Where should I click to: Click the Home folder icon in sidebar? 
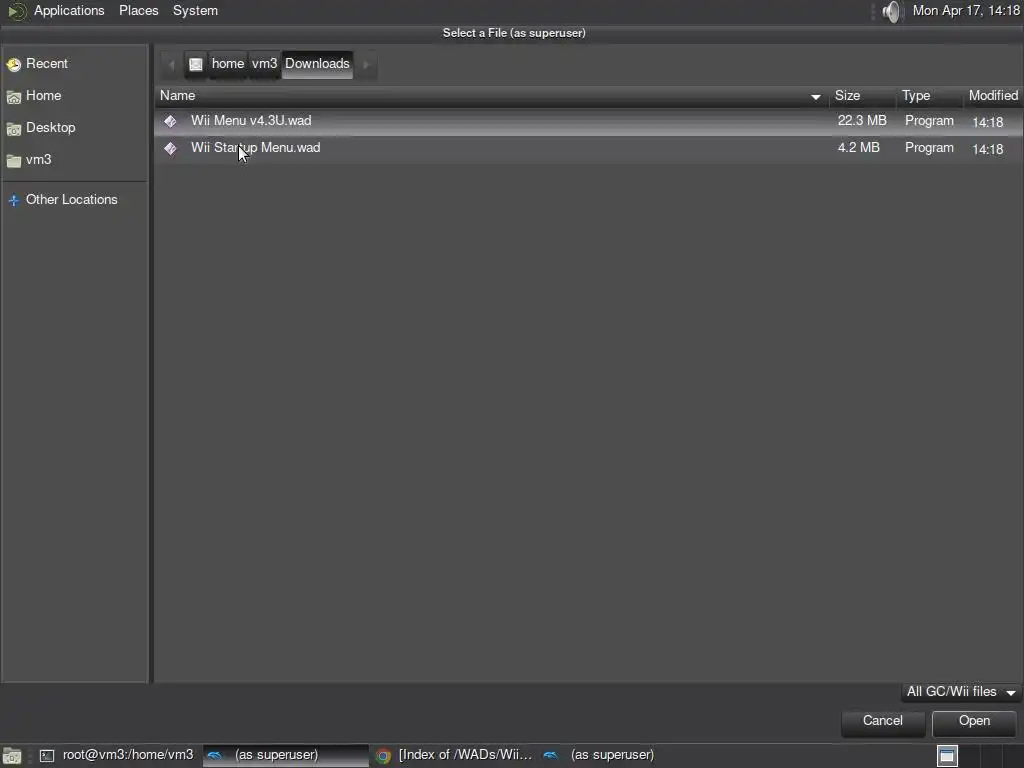pos(14,97)
